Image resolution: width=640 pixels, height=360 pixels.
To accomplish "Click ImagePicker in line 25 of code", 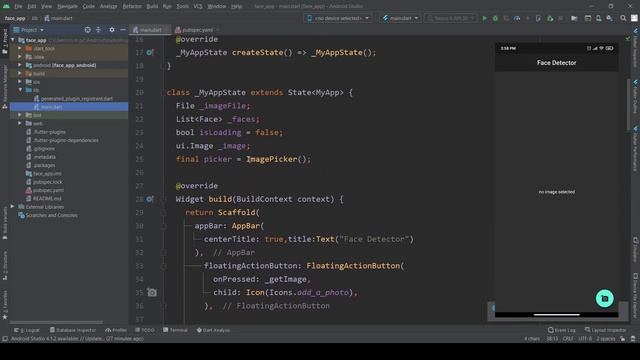I will tap(271, 159).
